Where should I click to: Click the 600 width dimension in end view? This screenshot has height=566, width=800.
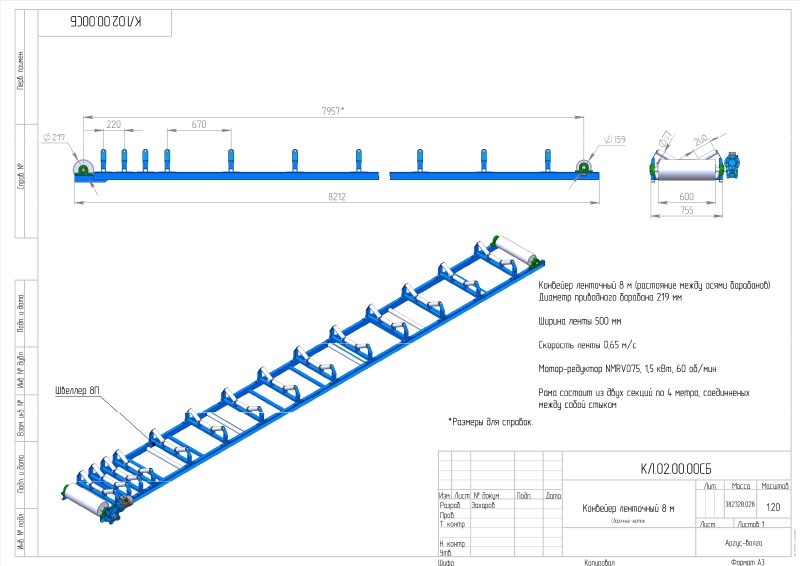[x=687, y=196]
